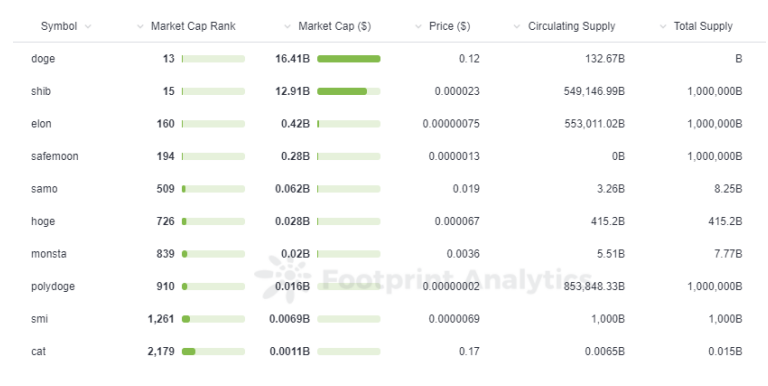Click the Total Supply column chevron icon
This screenshot has width=768, height=386.
[x=663, y=26]
